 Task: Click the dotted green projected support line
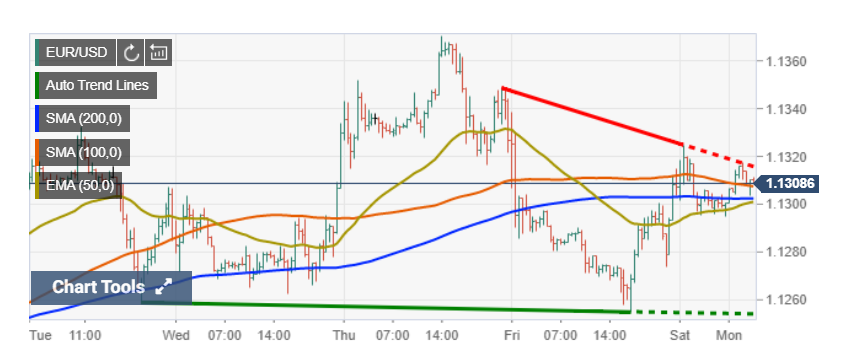click(694, 313)
